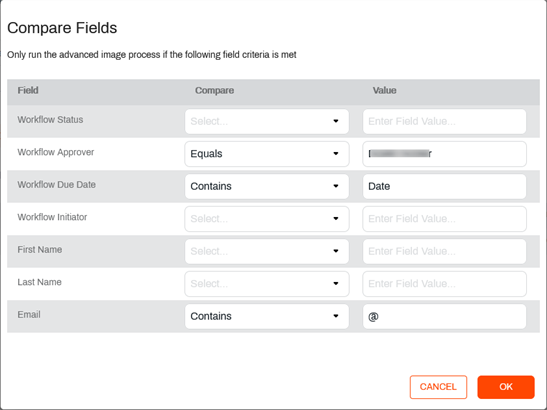Select the Workflow Initiator field label

click(52, 217)
